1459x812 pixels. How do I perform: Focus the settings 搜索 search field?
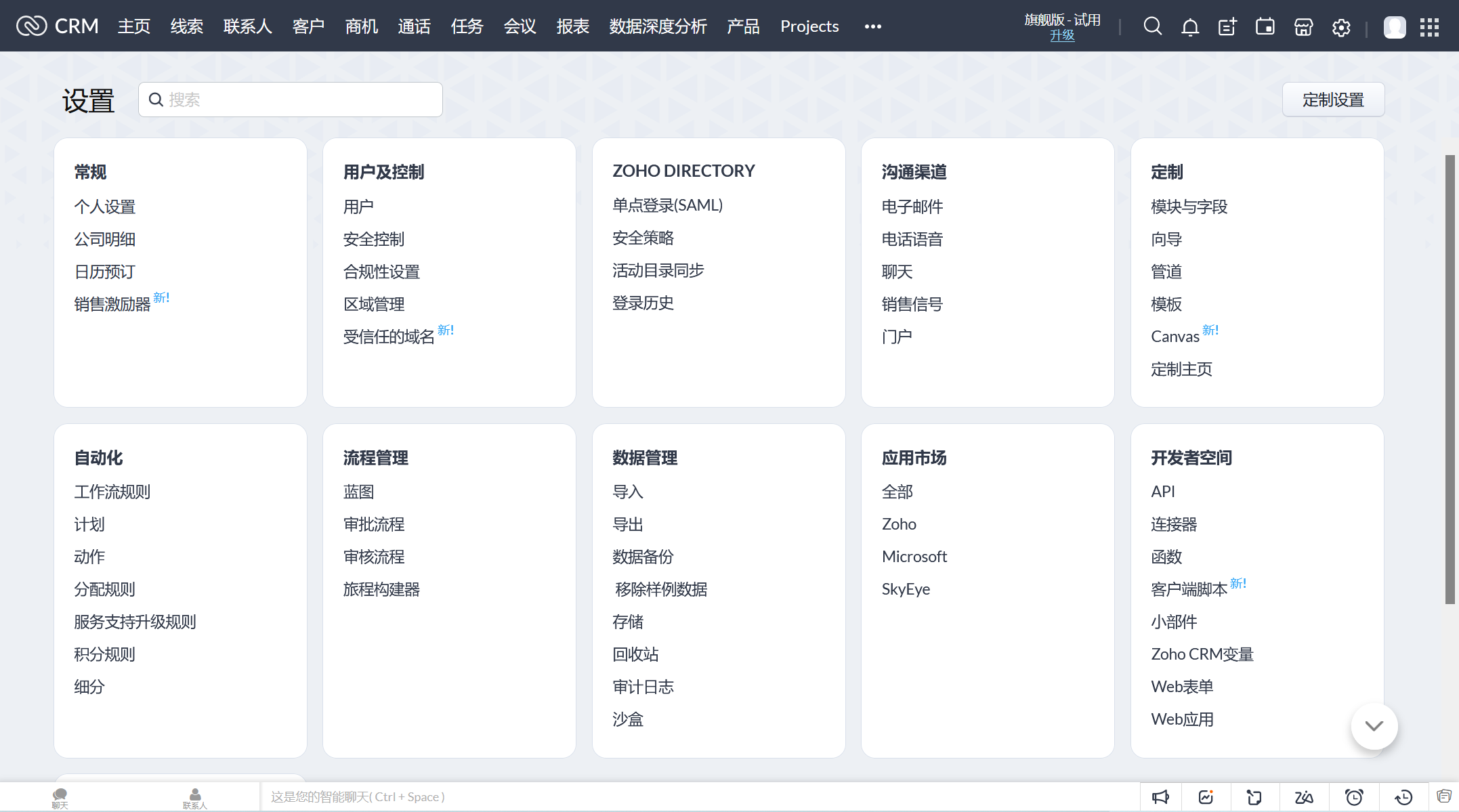coord(298,100)
